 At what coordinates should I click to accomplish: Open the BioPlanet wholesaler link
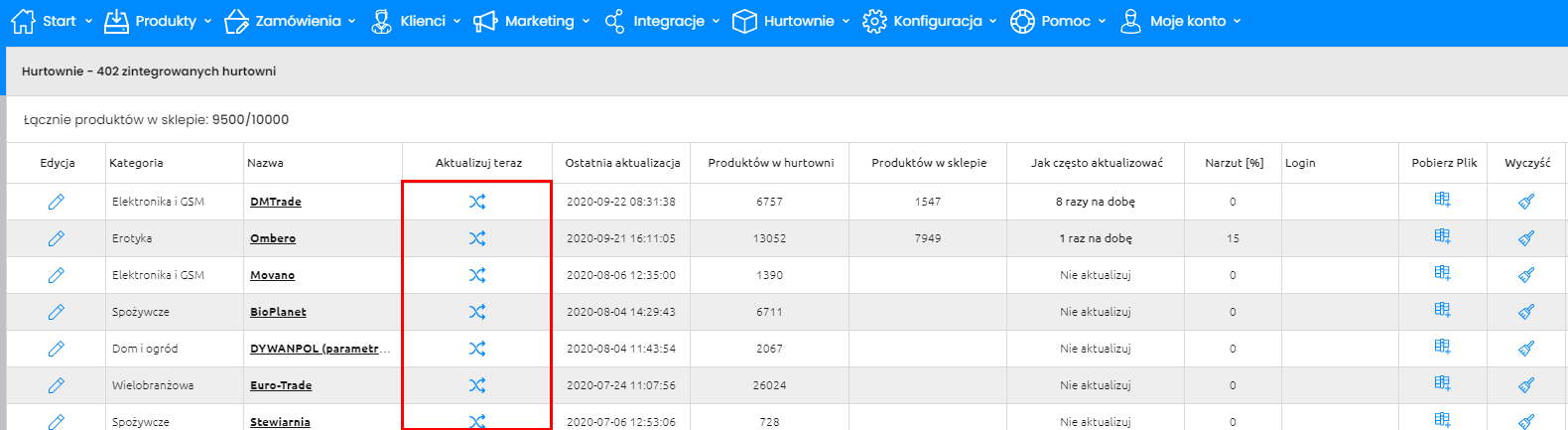(x=278, y=312)
